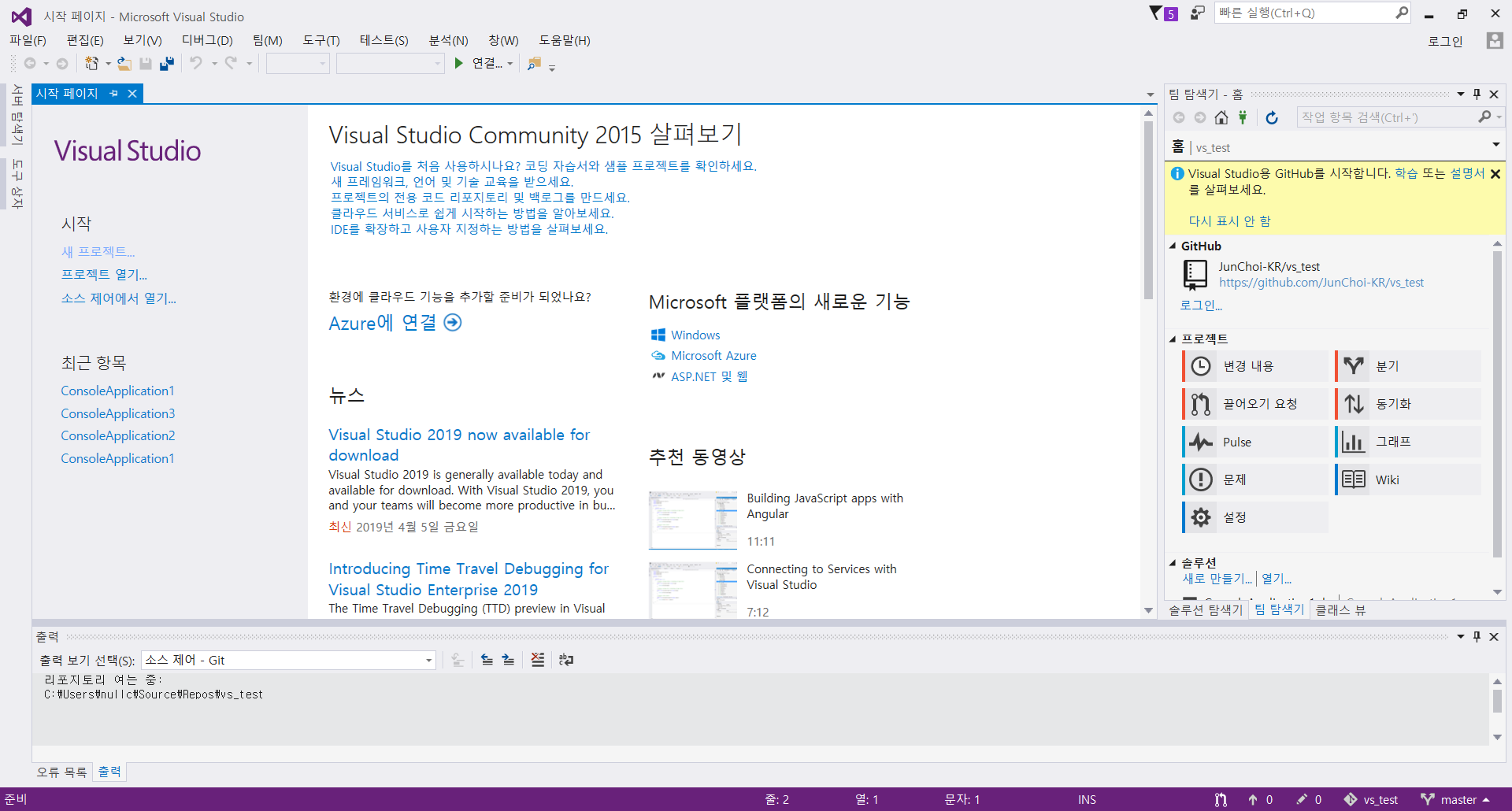Open the master branch dropdown in status bar
The width and height of the screenshot is (1512, 811).
1455,799
